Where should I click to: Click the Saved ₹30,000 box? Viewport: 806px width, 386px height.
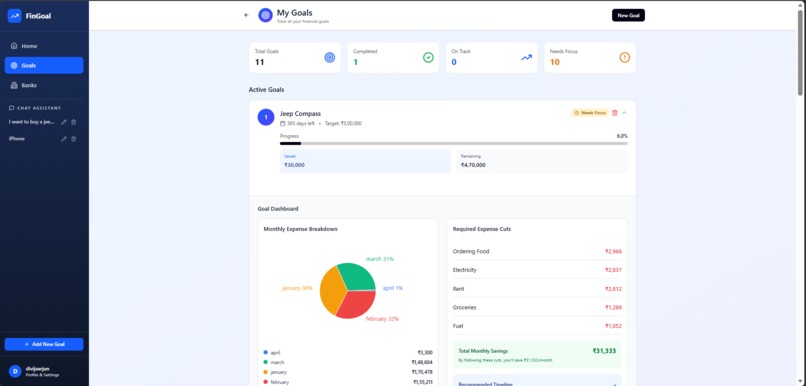pos(365,161)
